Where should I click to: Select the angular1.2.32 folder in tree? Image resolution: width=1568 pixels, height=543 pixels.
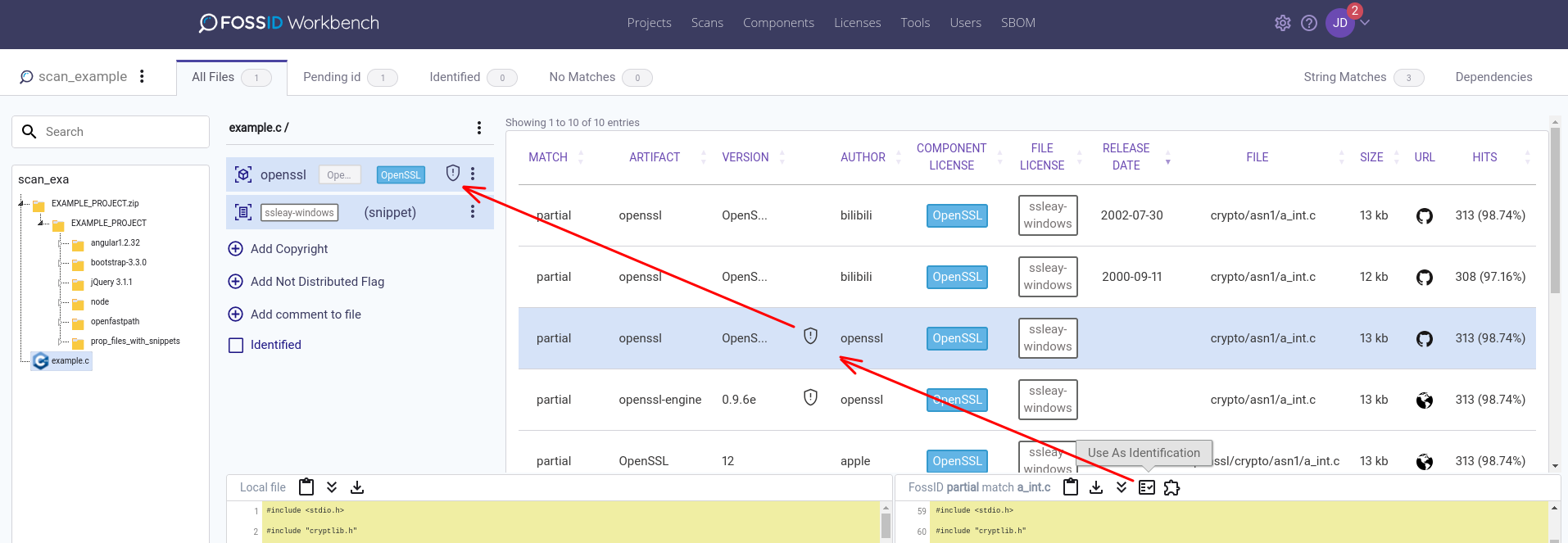(x=115, y=242)
